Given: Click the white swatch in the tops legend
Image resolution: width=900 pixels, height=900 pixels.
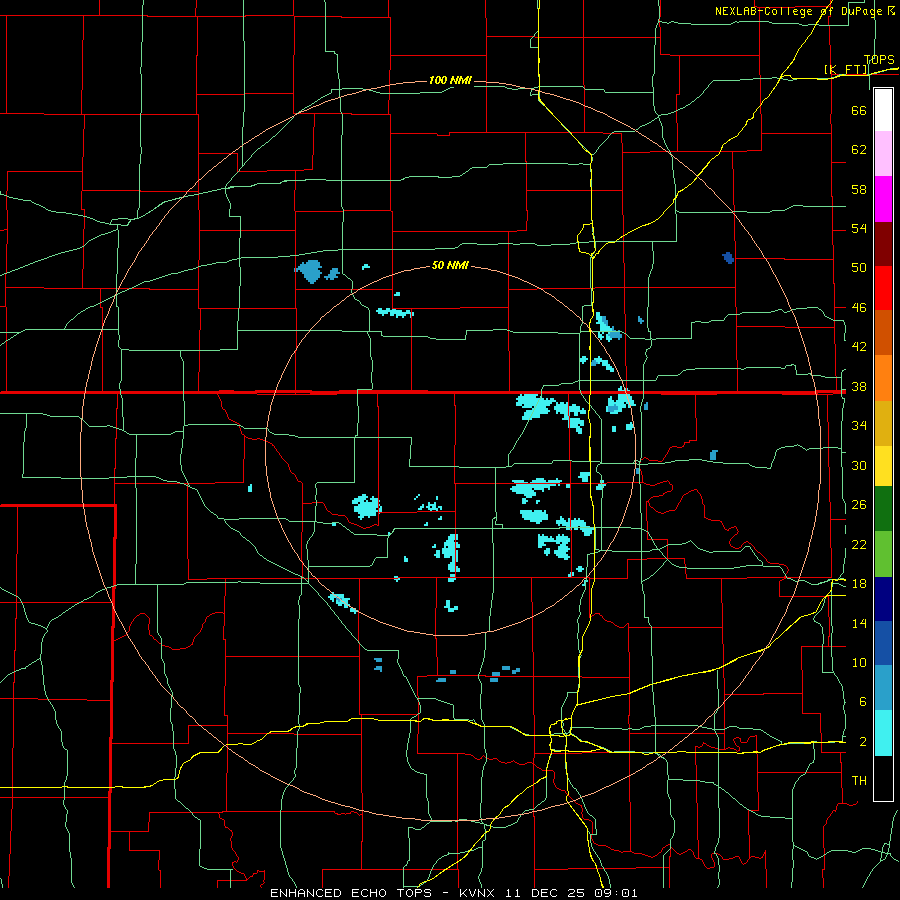Looking at the screenshot, I should [x=883, y=110].
